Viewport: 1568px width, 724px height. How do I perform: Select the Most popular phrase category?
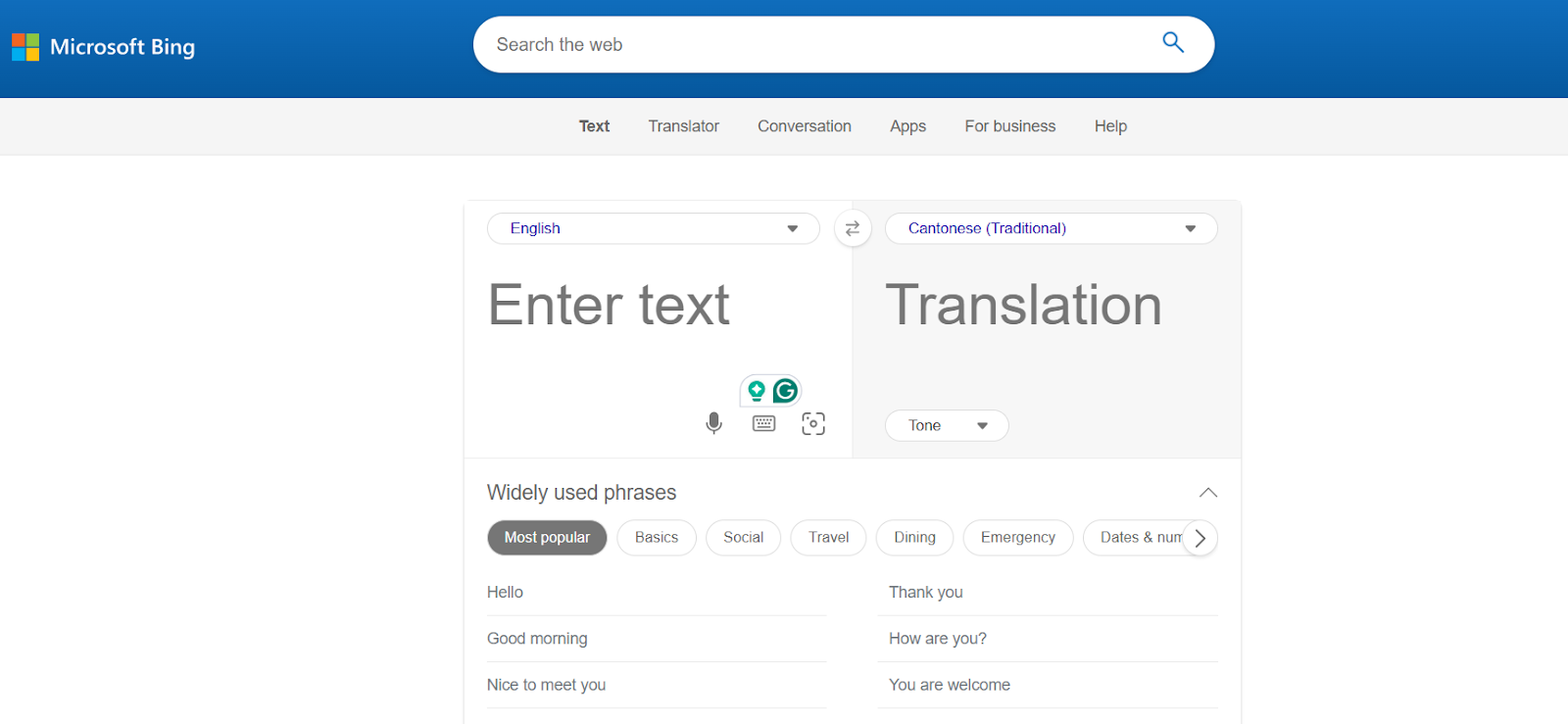[x=547, y=538]
